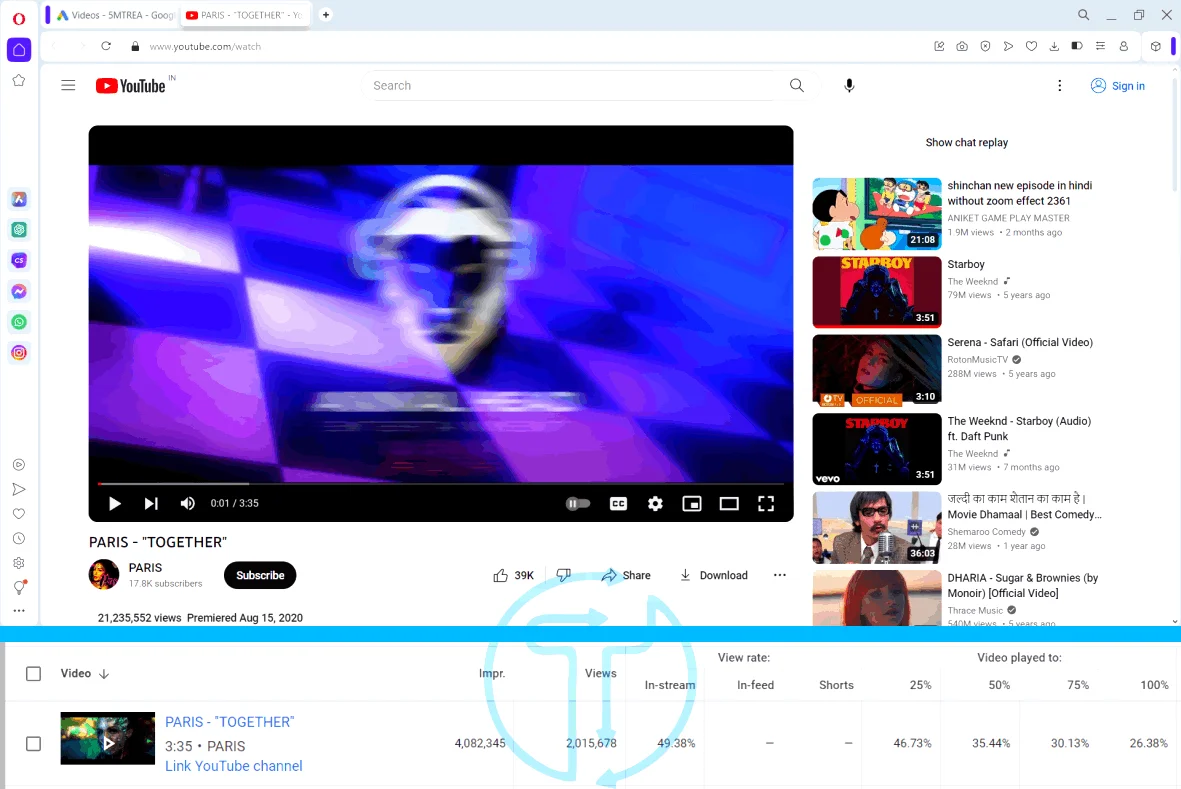Go to YouTube home via logo
This screenshot has height=789, width=1181.
(130, 86)
